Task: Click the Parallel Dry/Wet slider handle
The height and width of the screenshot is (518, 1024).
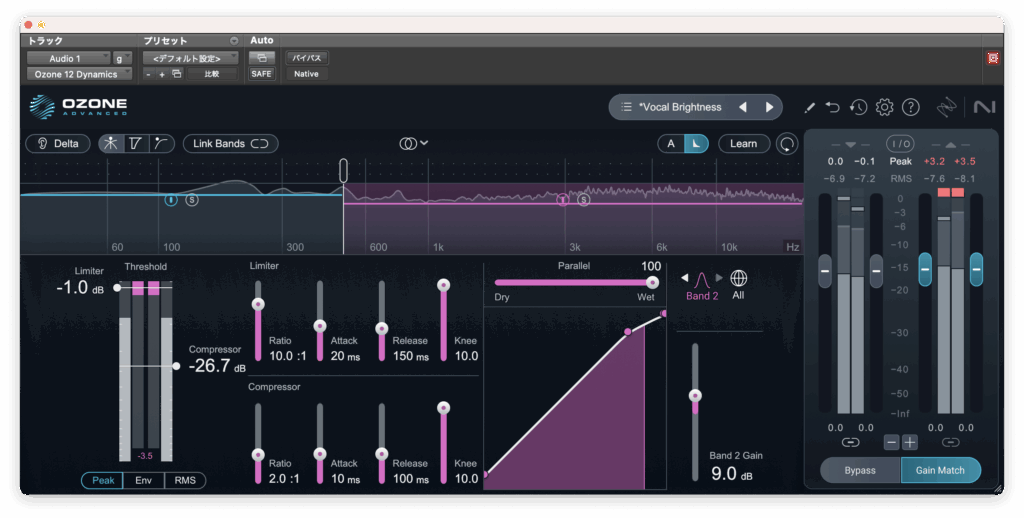Action: [x=652, y=282]
